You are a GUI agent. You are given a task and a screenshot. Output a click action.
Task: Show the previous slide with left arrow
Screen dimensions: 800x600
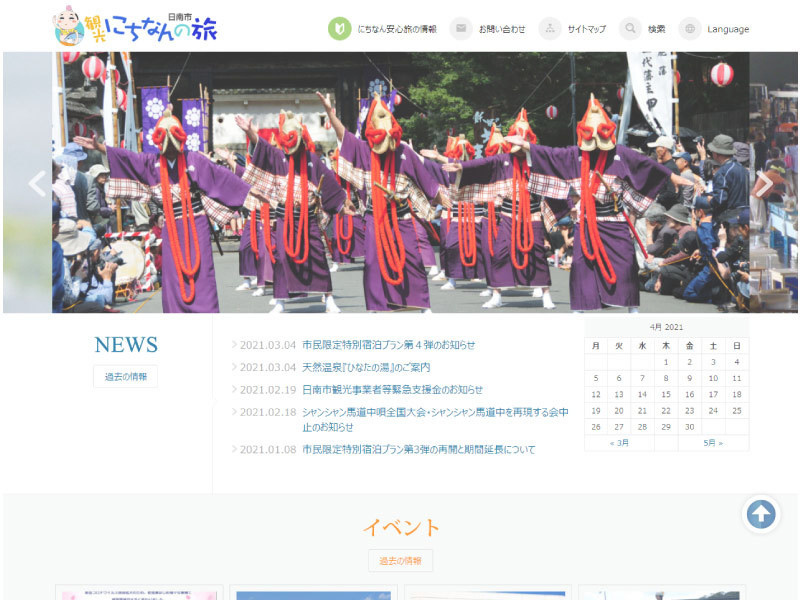(38, 184)
